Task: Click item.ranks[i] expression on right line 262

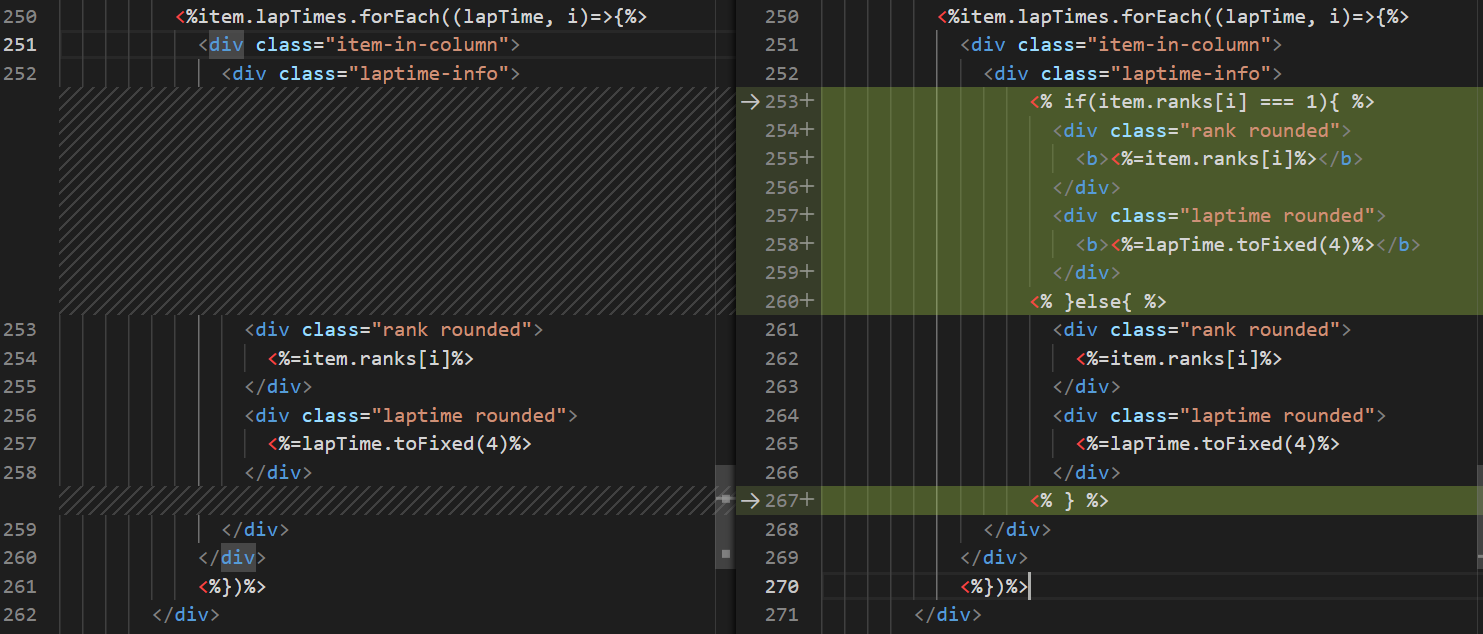Action: pos(1180,358)
